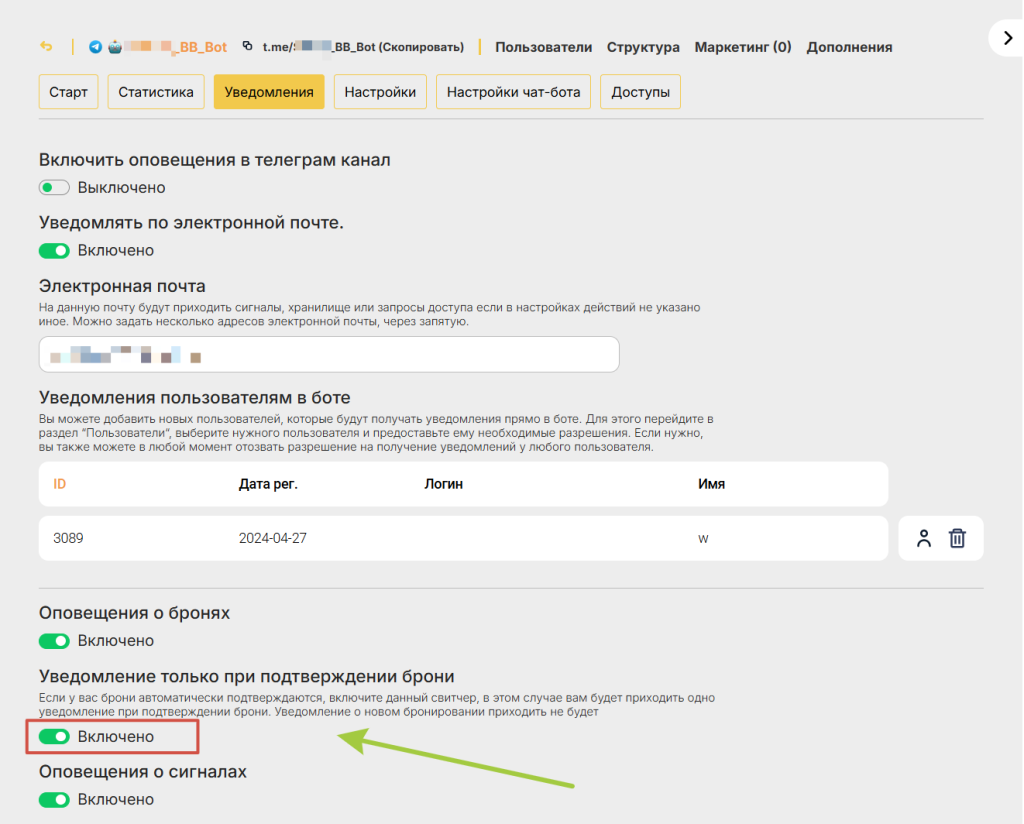Open the Настройки чат-бота tab

513,91
